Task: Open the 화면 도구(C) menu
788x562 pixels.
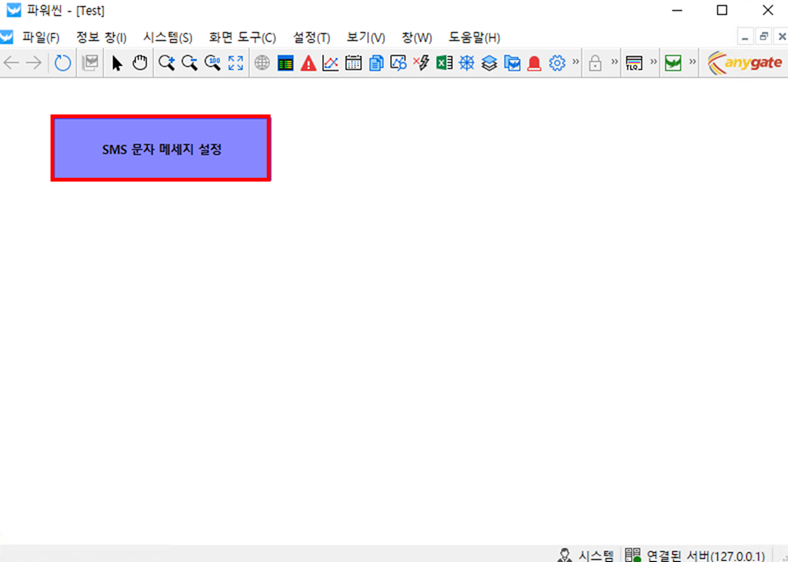Action: (243, 38)
